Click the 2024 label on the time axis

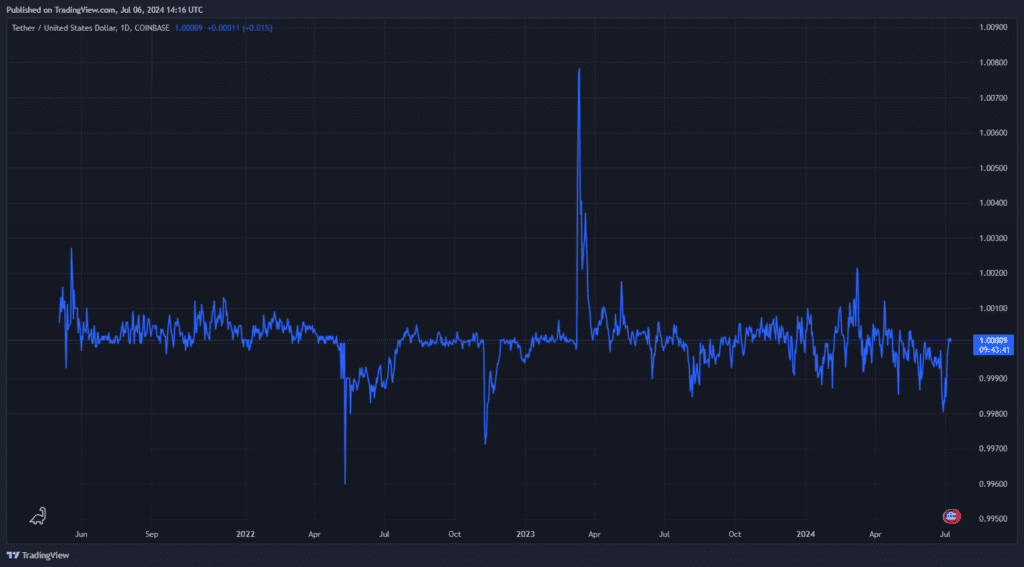coord(806,535)
